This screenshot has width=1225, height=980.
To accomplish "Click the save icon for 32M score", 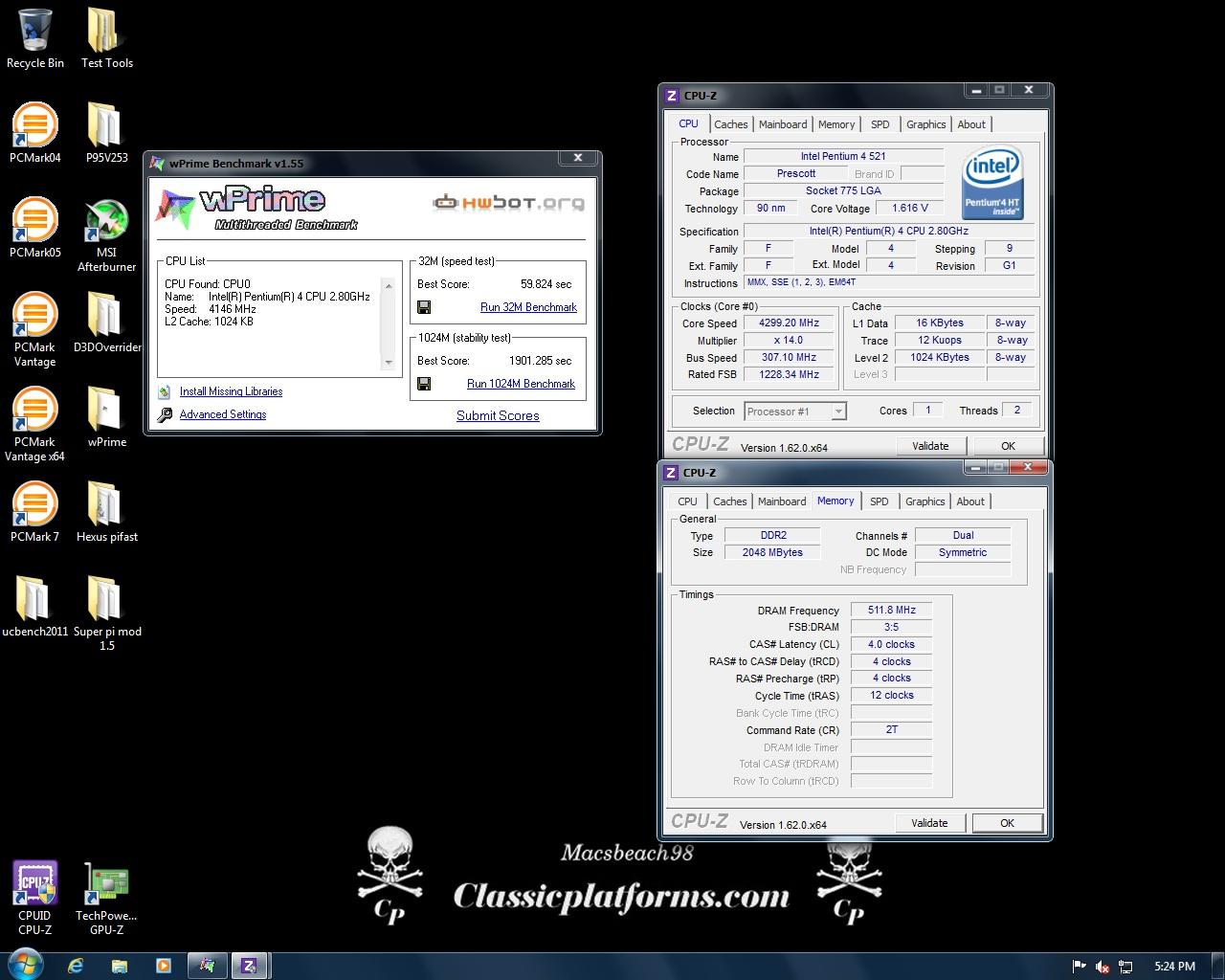I will pos(424,307).
